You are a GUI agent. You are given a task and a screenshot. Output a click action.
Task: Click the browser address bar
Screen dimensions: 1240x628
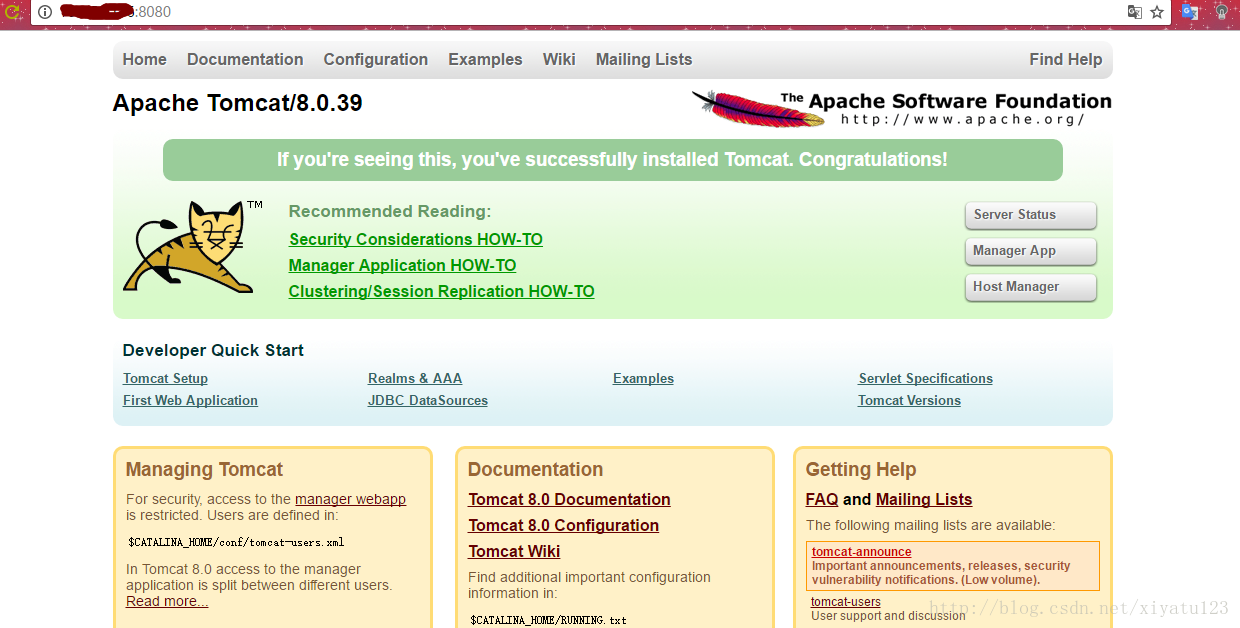(600, 12)
